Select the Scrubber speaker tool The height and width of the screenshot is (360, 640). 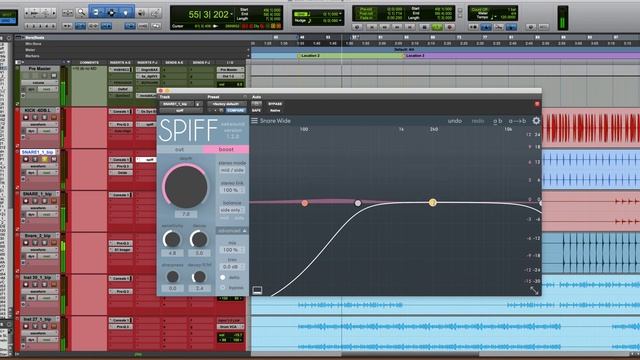[141, 13]
